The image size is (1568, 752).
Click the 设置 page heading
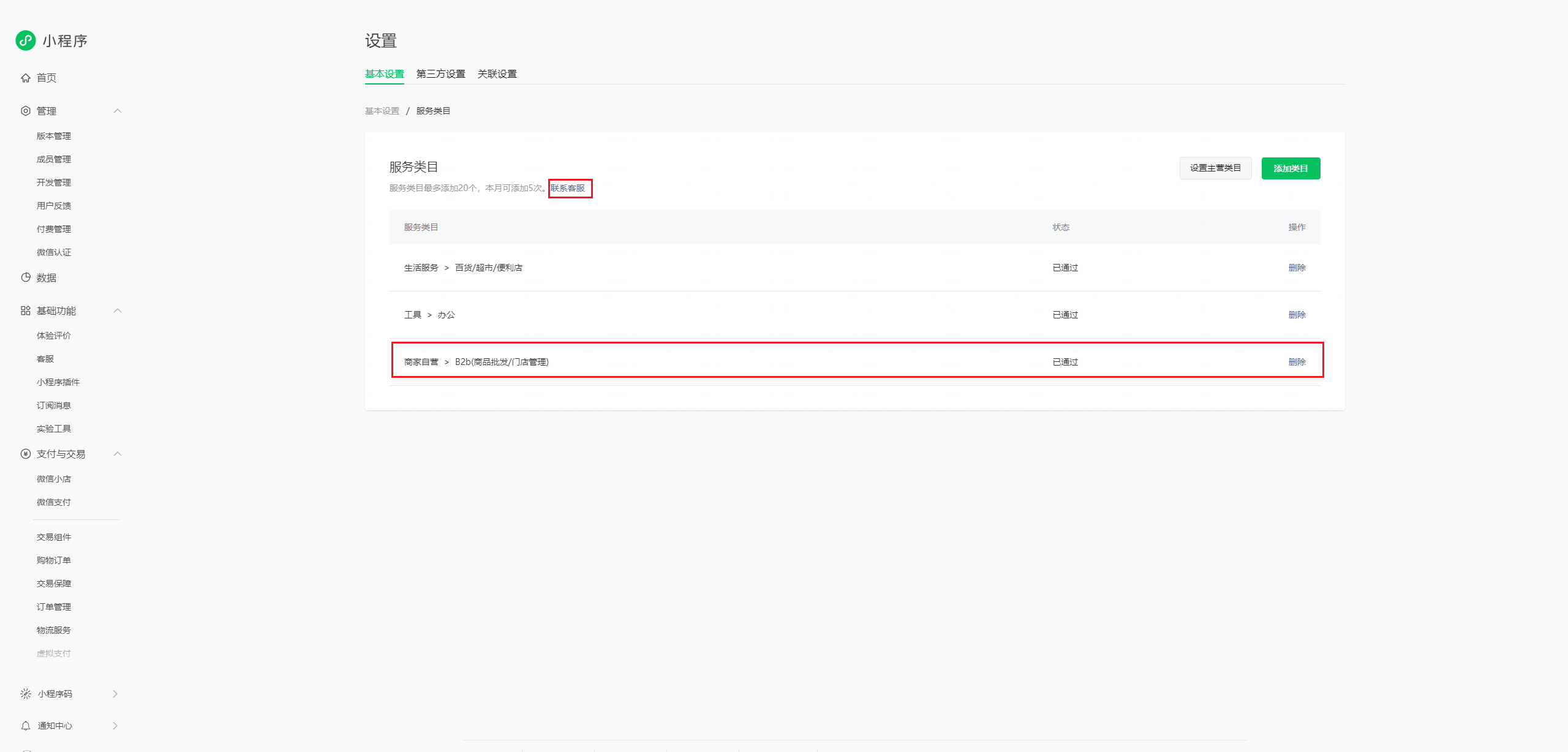pyautogui.click(x=381, y=41)
